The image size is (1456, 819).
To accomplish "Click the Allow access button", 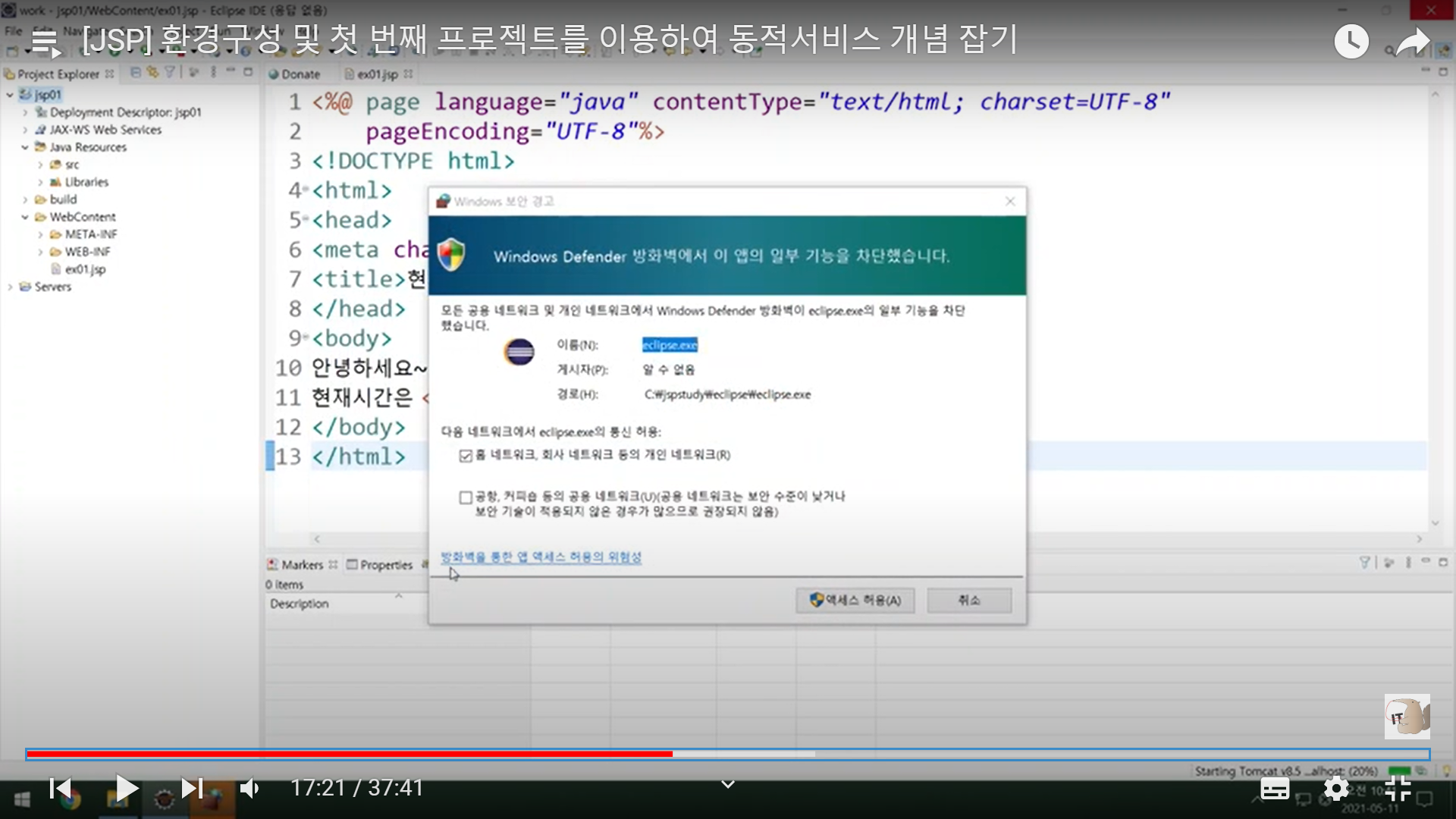I will [x=855, y=601].
